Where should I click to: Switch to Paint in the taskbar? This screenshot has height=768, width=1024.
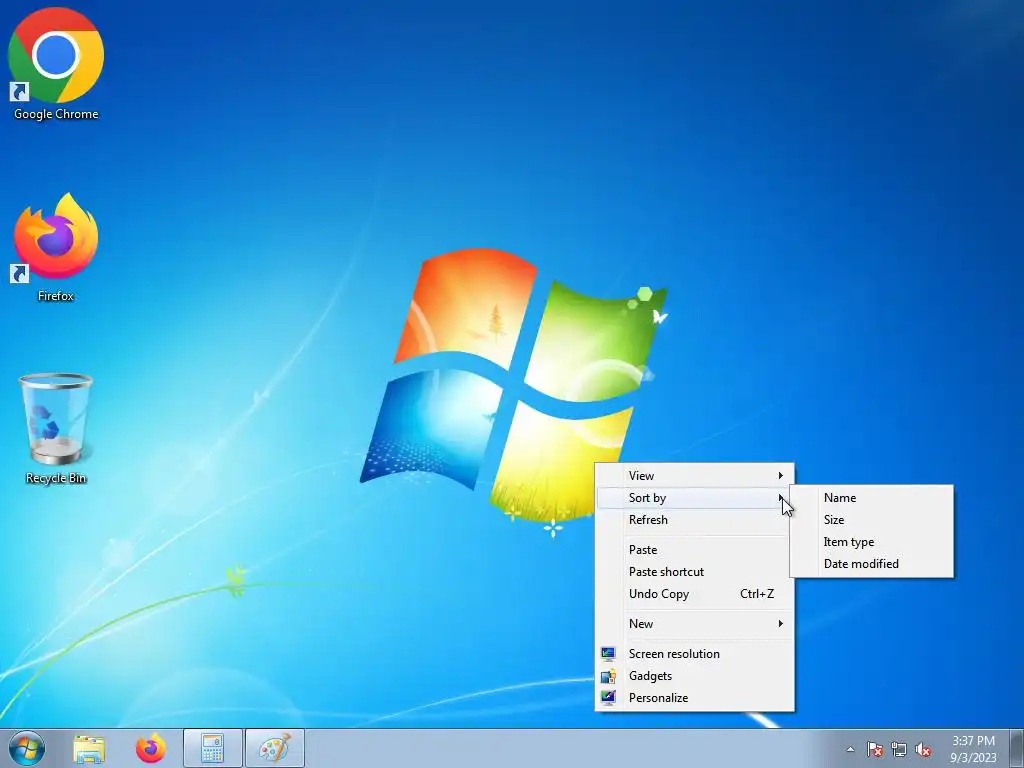tap(274, 748)
